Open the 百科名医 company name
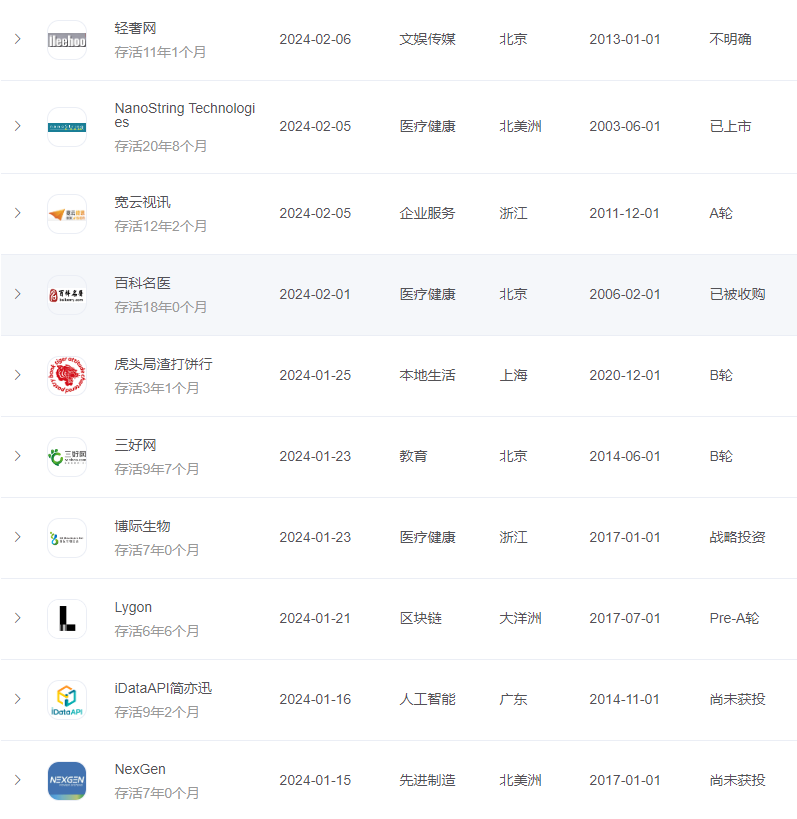This screenshot has height=819, width=797. point(143,283)
